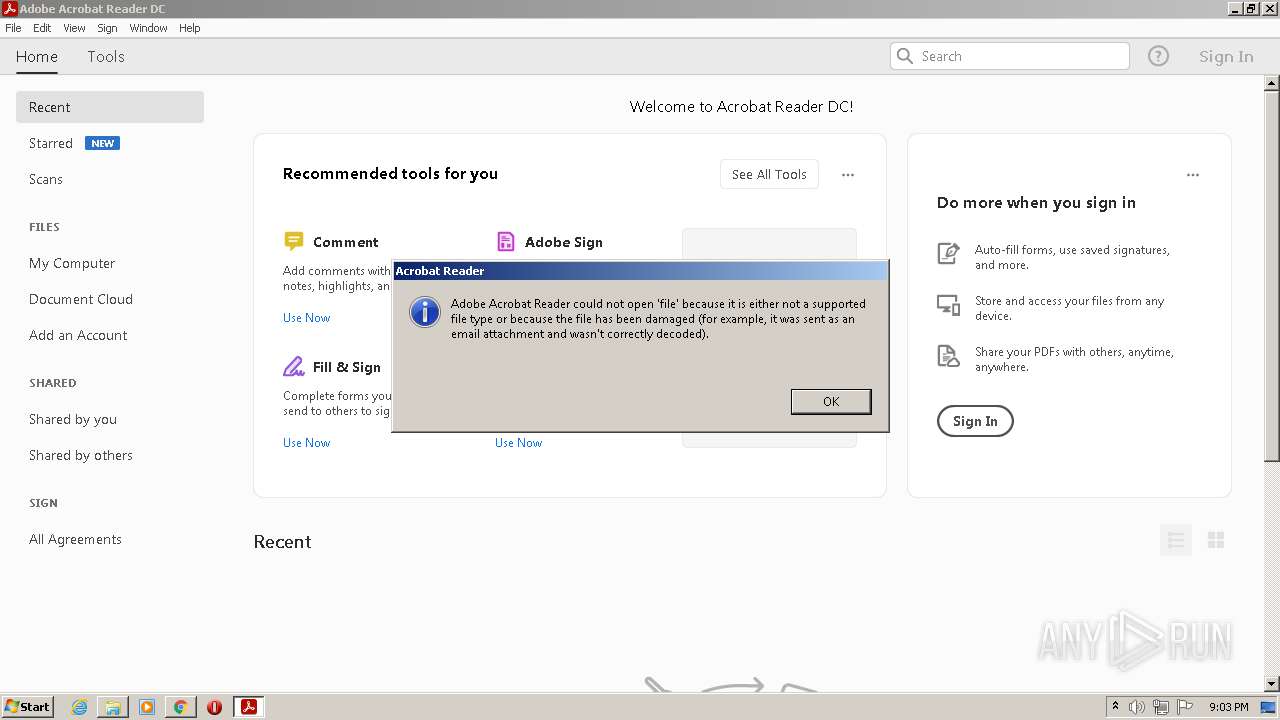The image size is (1280, 720).
Task: Open Google Chrome from taskbar
Action: 180,707
